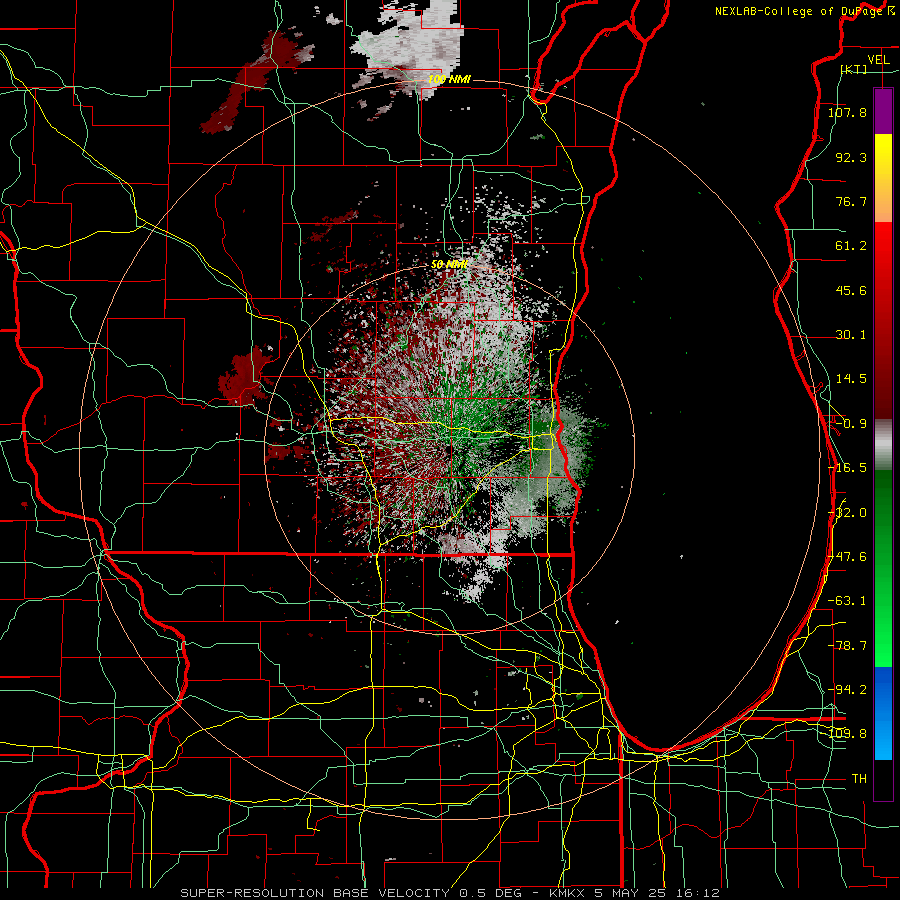Click the [KT] units label
This screenshot has width=900, height=900.
pyautogui.click(x=854, y=69)
